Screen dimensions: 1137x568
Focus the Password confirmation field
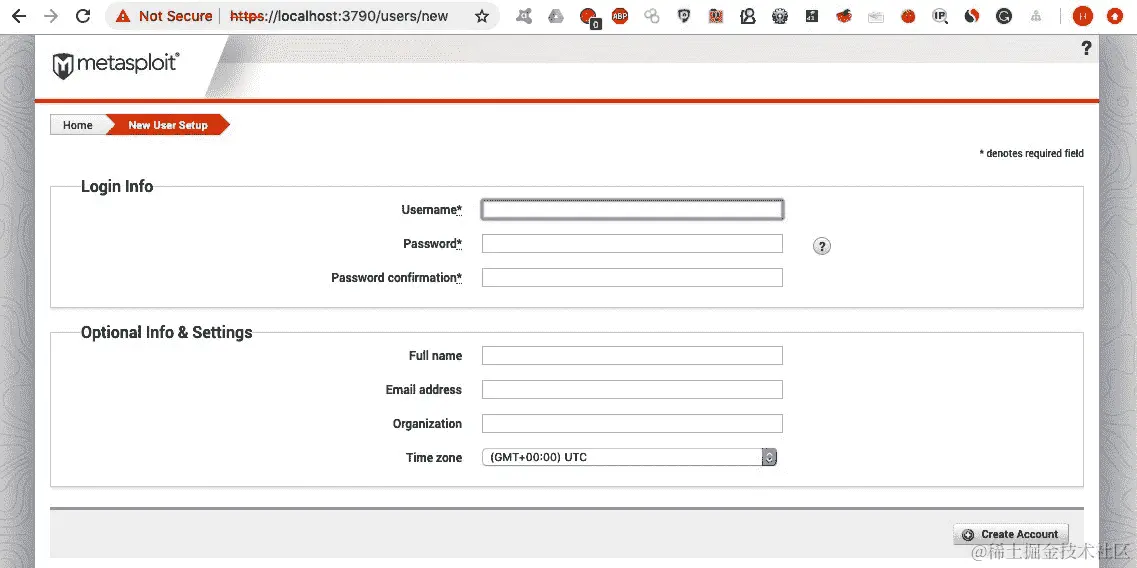point(632,278)
